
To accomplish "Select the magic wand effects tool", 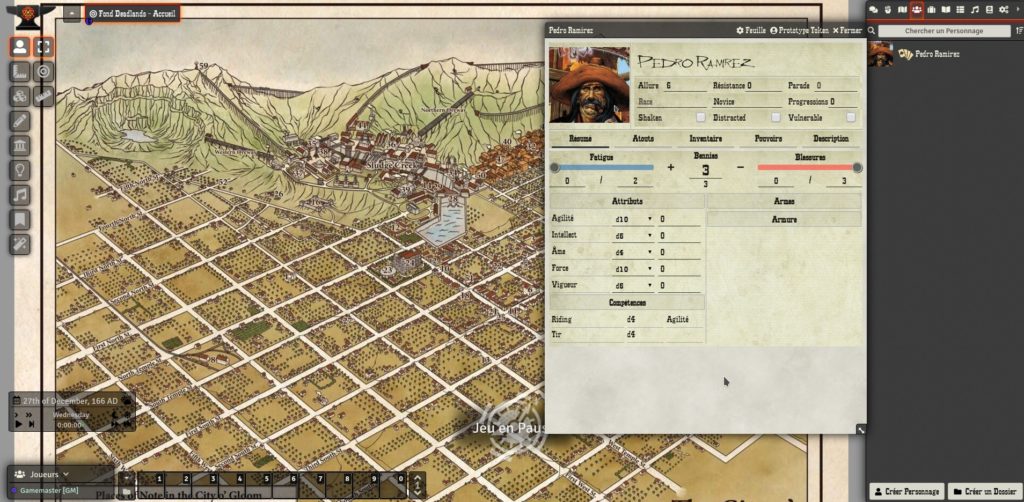I will click(x=20, y=245).
